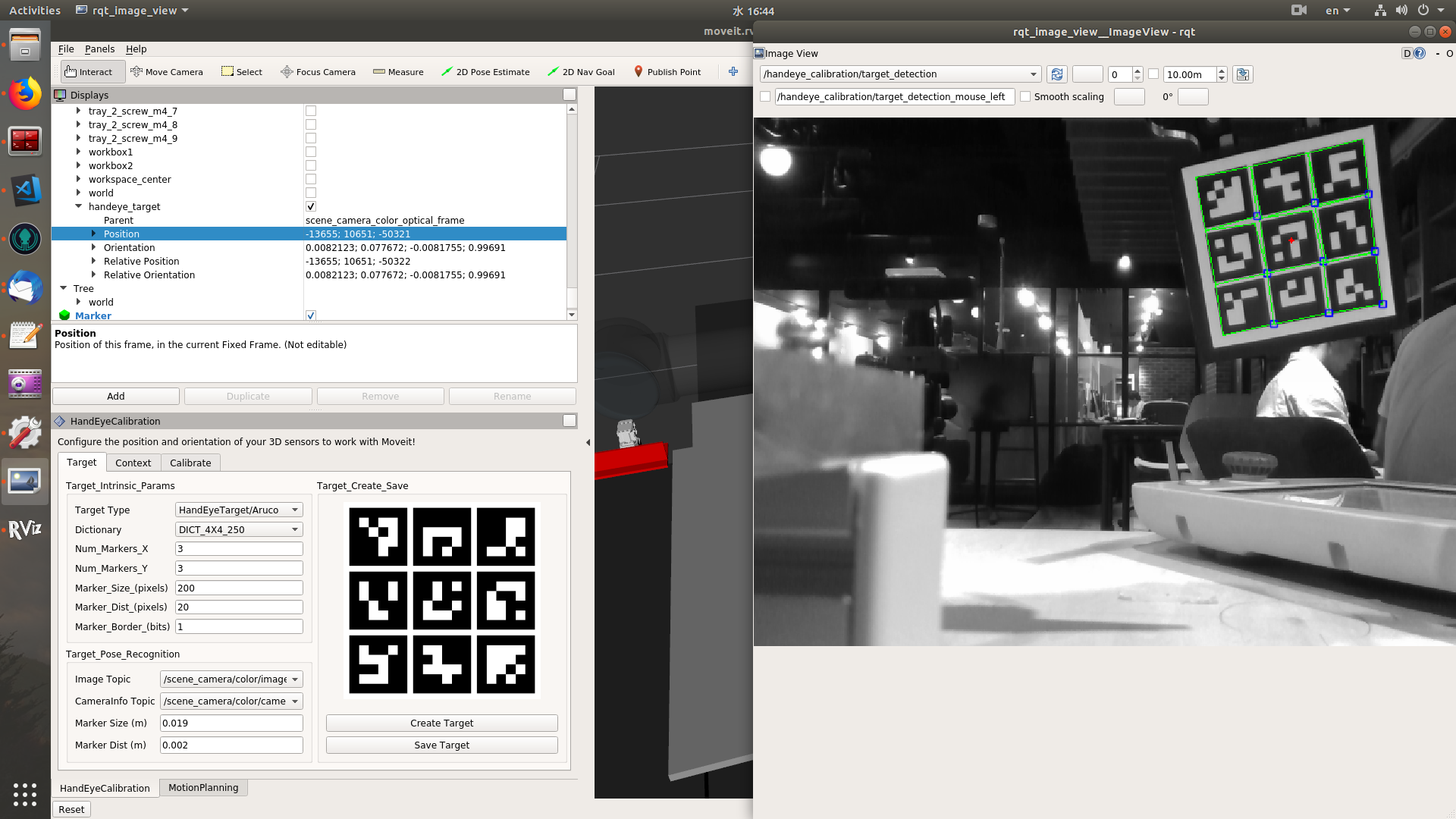This screenshot has height=819, width=1456.
Task: Refresh the image topic list
Action: [1056, 74]
